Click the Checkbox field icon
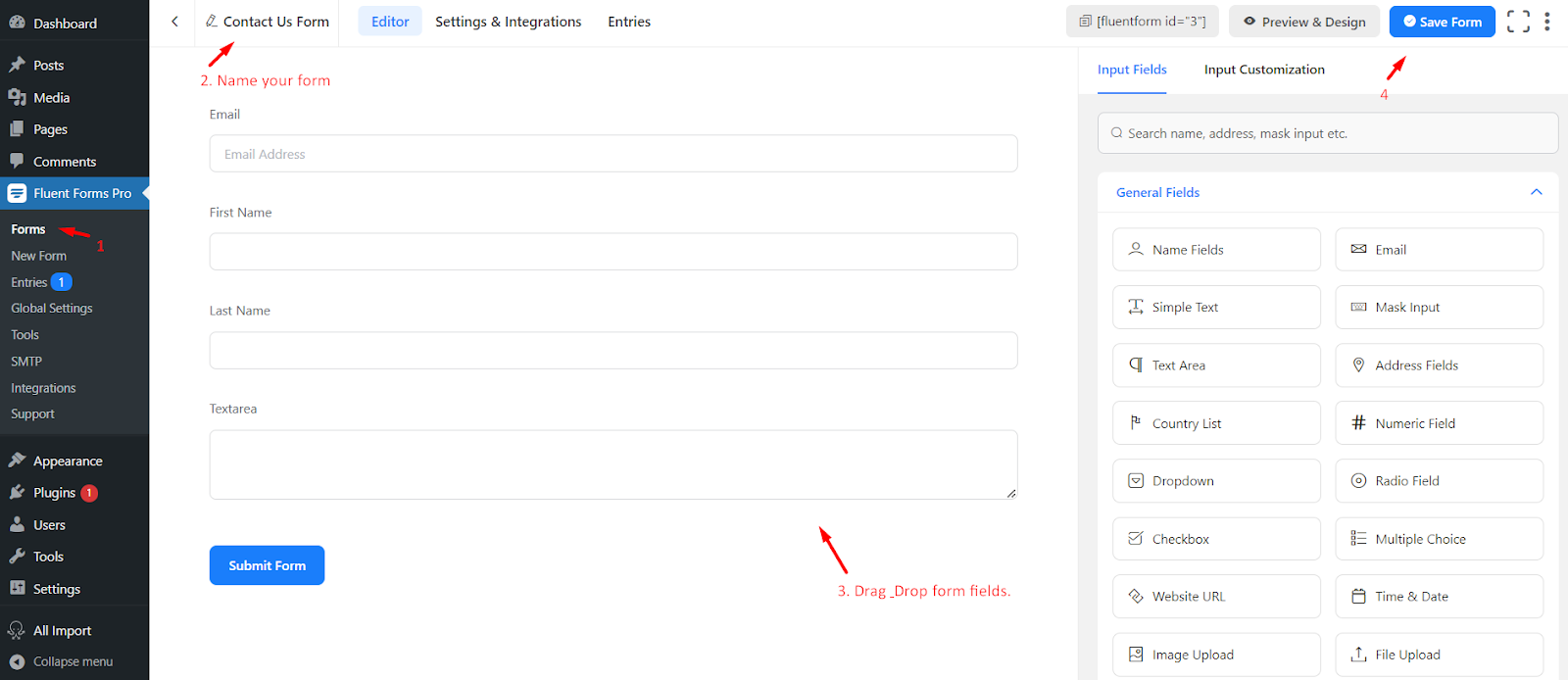Image resolution: width=1568 pixels, height=680 pixels. [x=1136, y=538]
